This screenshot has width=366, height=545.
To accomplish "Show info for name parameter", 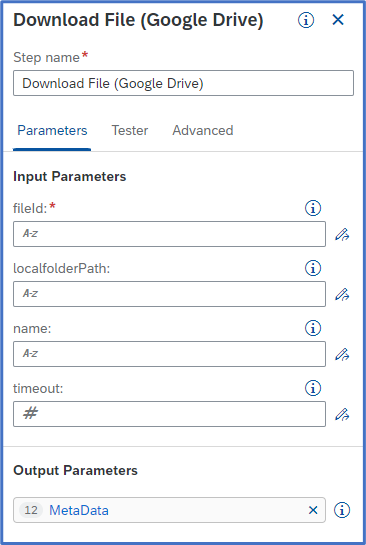I will [x=313, y=328].
